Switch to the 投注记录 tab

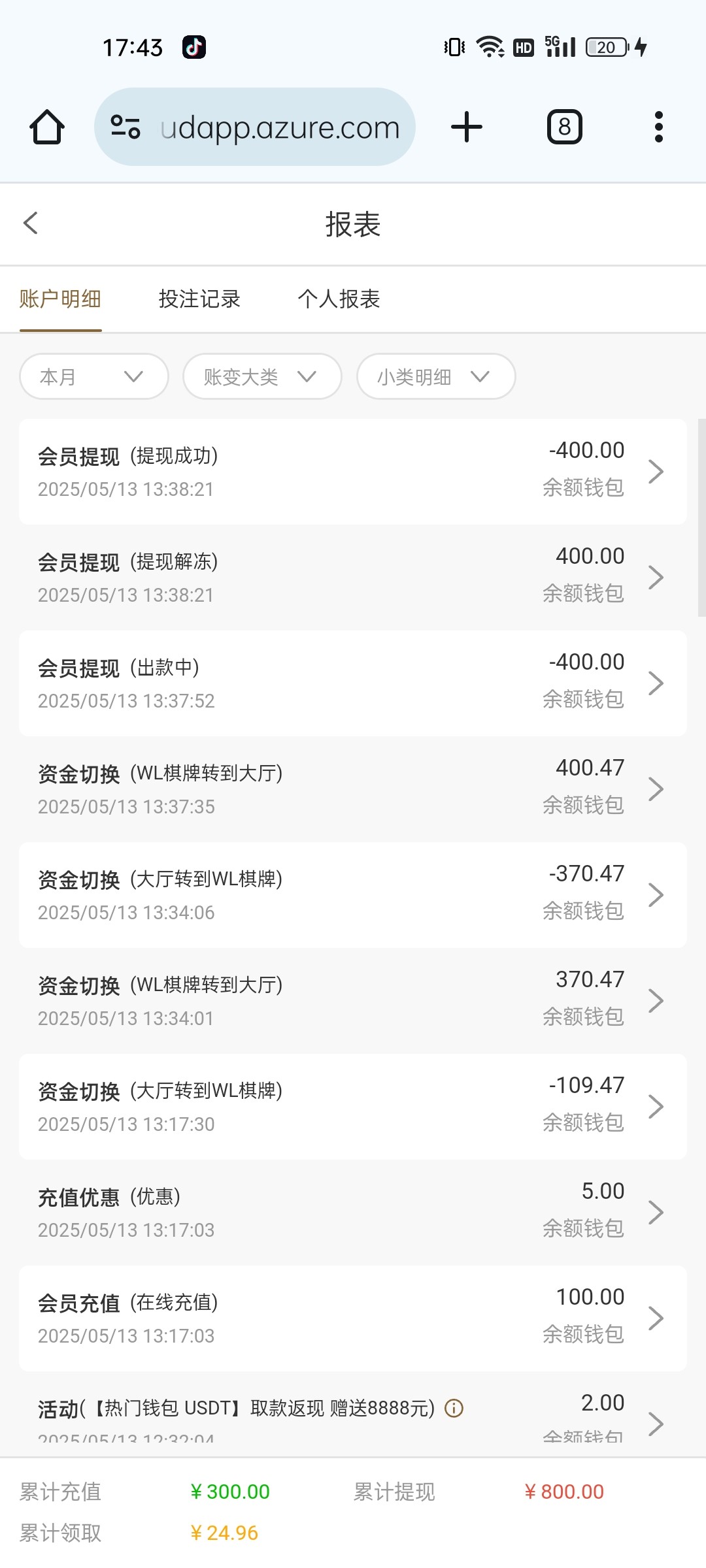point(199,299)
